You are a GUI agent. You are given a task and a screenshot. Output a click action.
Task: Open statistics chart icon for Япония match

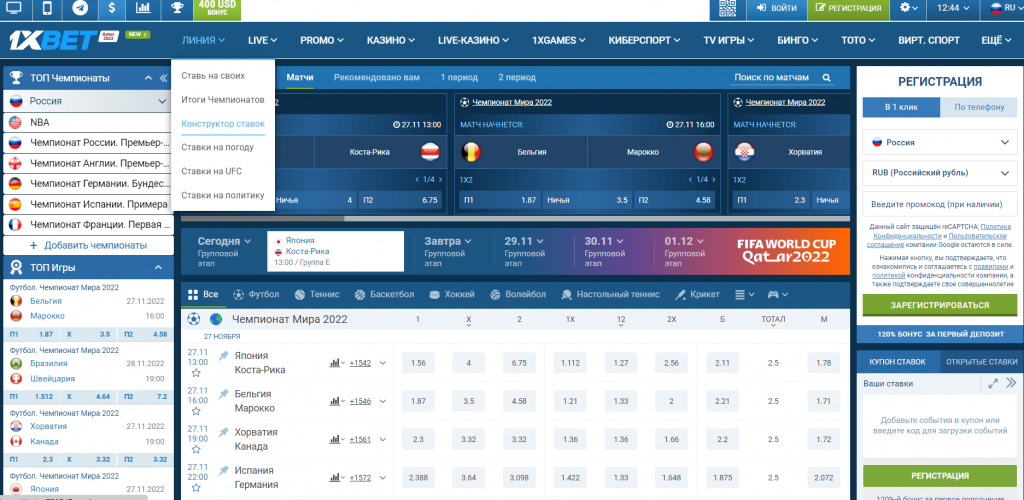(x=335, y=363)
